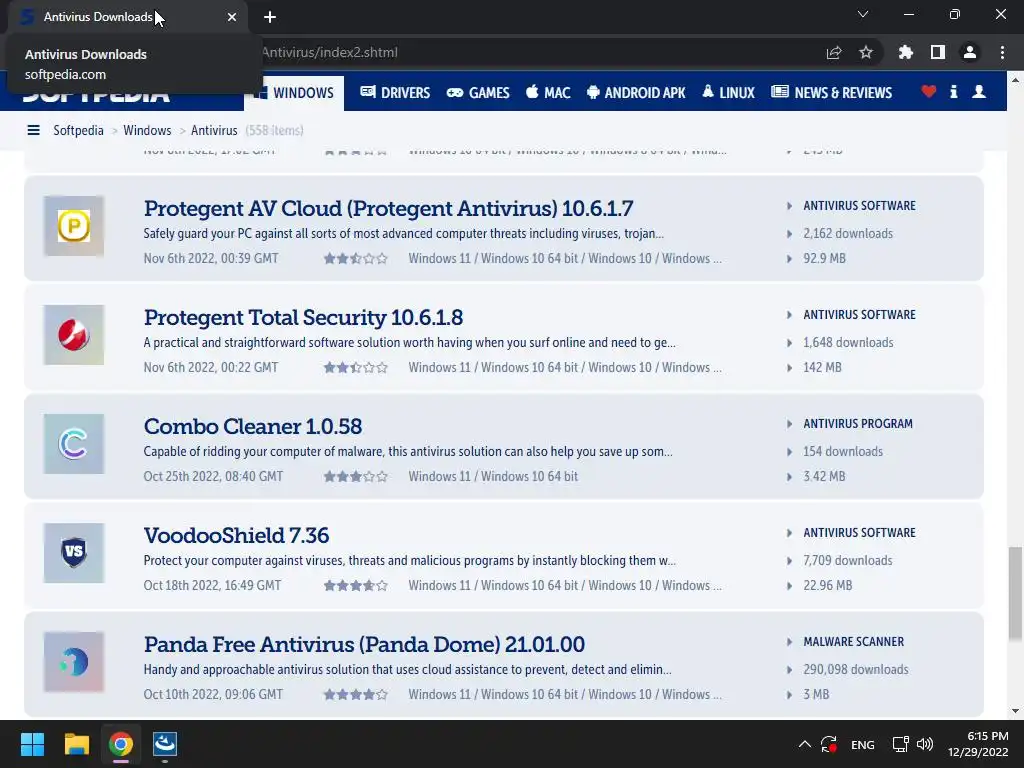
Task: Open VoodooShield 7.36 title link
Action: [x=236, y=536]
